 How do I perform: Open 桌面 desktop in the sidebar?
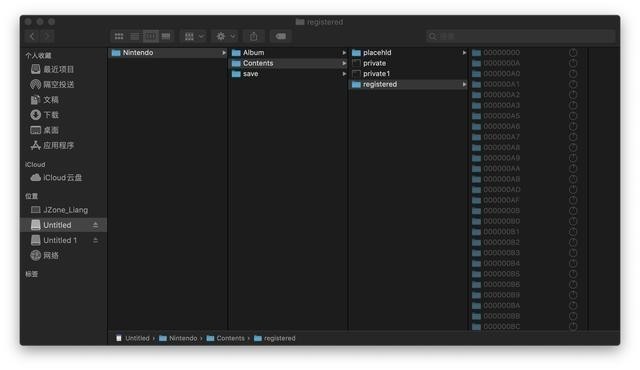[45, 130]
